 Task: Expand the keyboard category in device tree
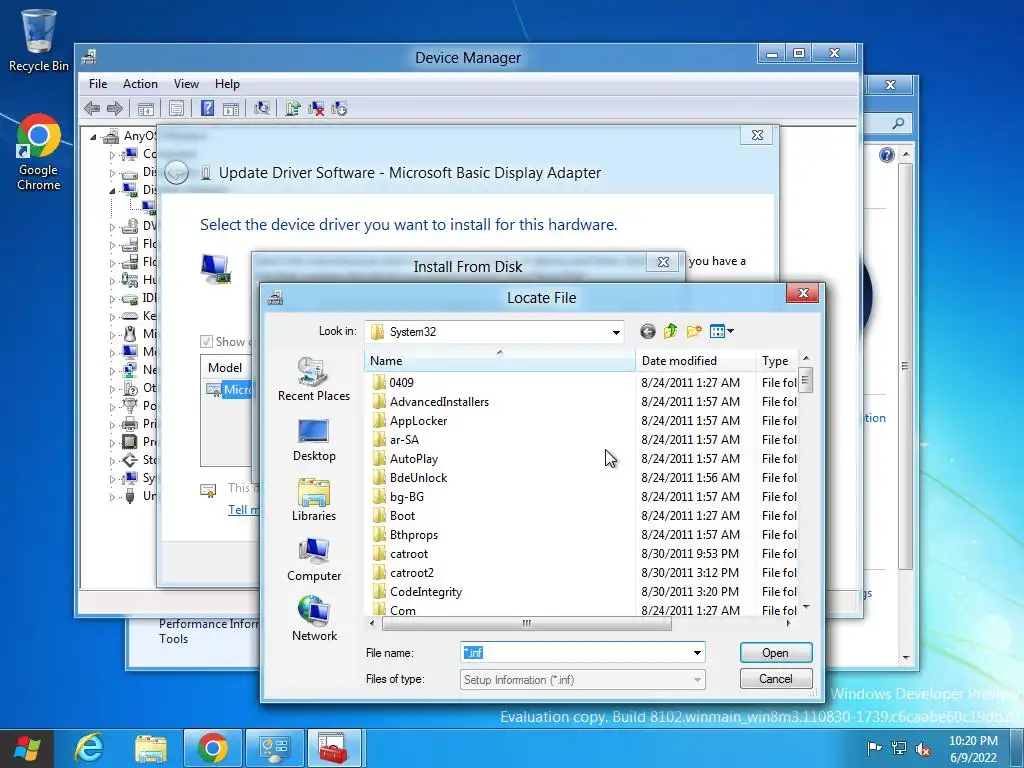[112, 317]
